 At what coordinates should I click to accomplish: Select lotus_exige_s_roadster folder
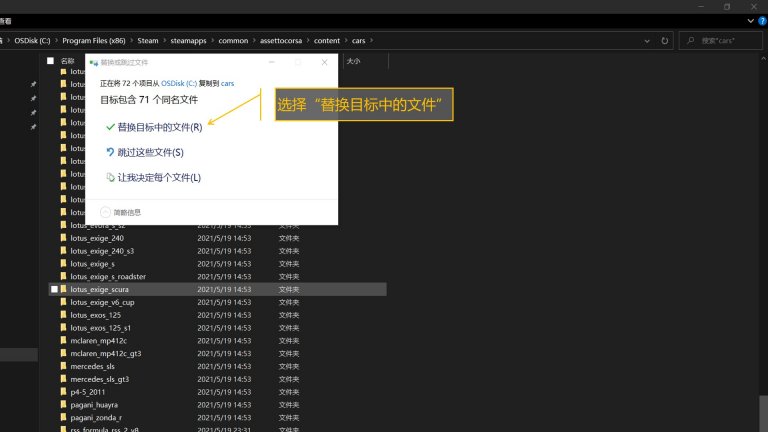108,276
